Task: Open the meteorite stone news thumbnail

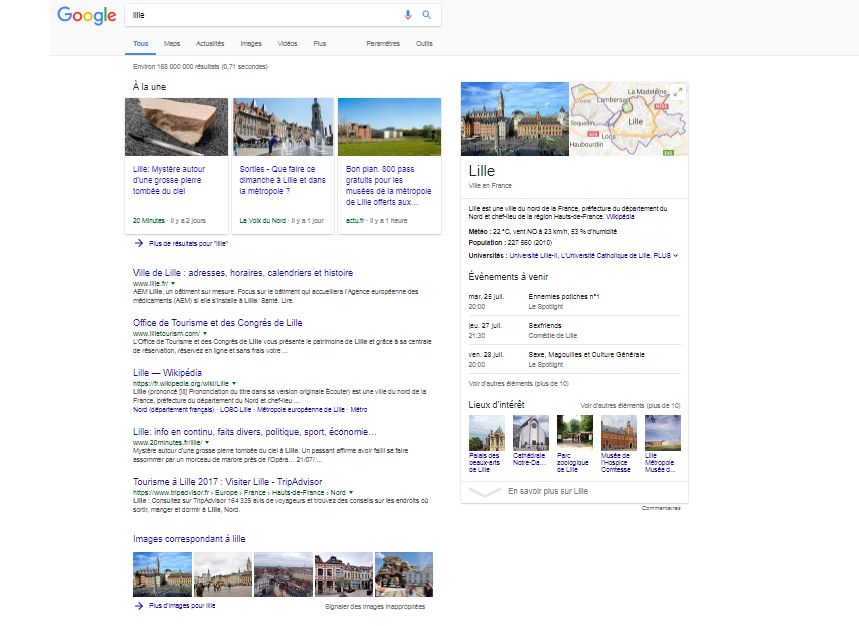Action: point(176,127)
